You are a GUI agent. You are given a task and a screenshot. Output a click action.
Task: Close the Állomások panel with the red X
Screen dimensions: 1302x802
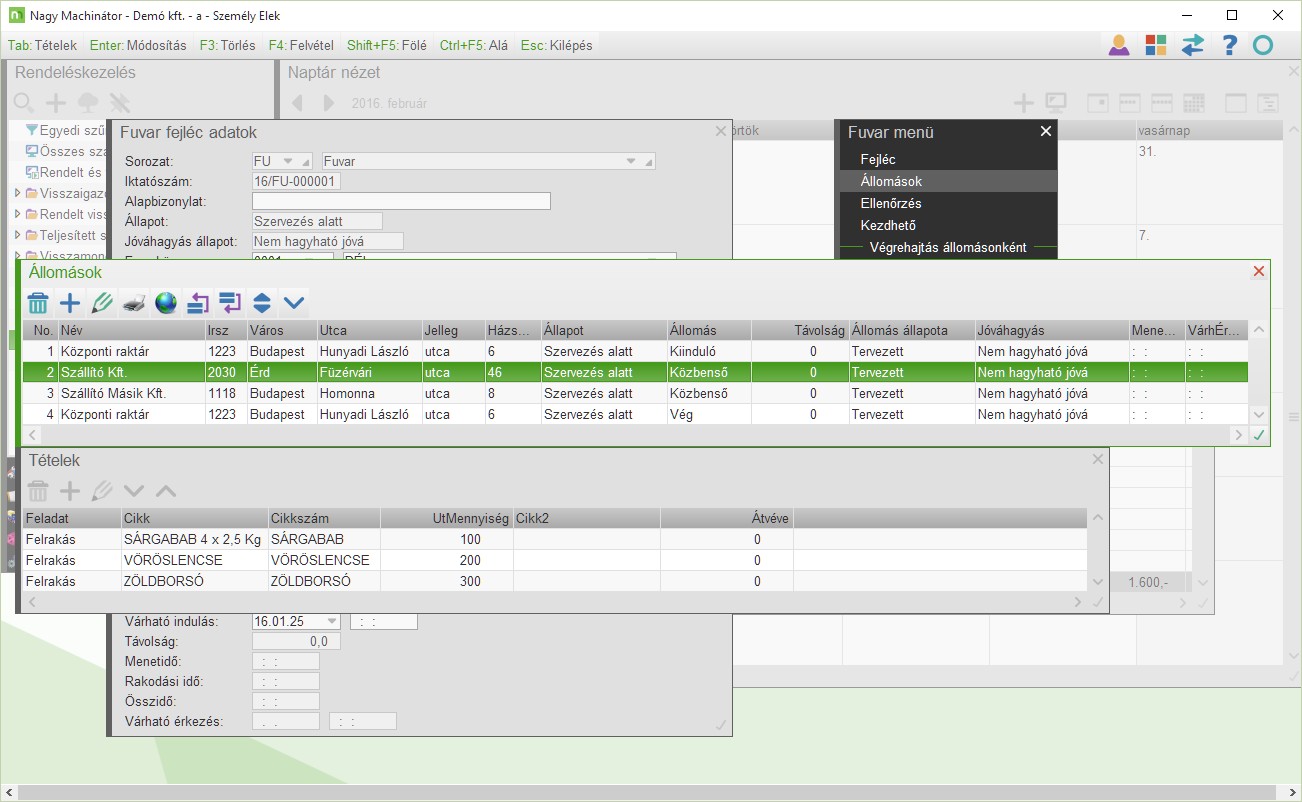tap(1259, 271)
